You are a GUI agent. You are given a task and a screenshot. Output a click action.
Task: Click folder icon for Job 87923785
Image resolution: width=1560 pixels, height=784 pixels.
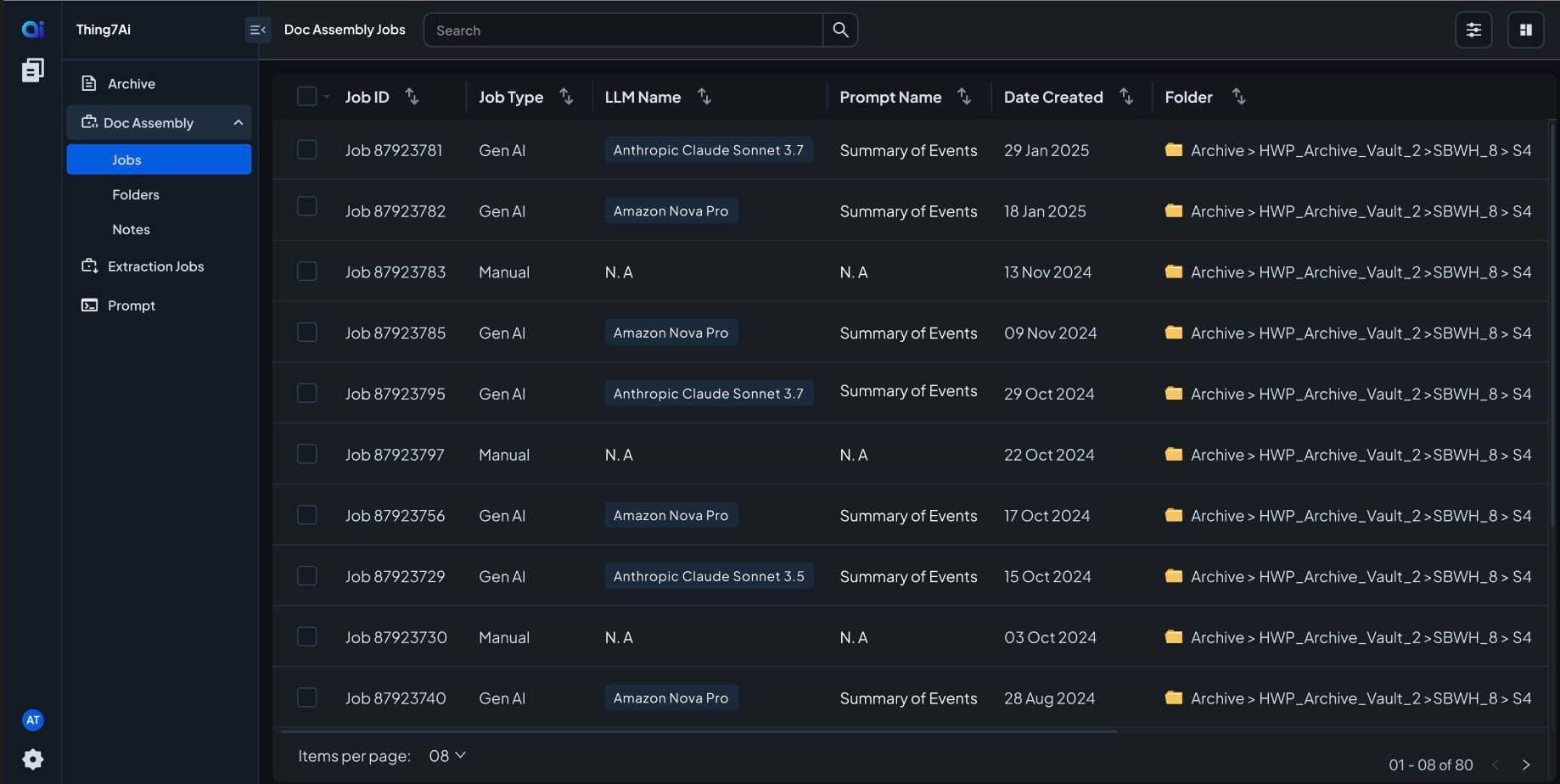click(x=1174, y=333)
